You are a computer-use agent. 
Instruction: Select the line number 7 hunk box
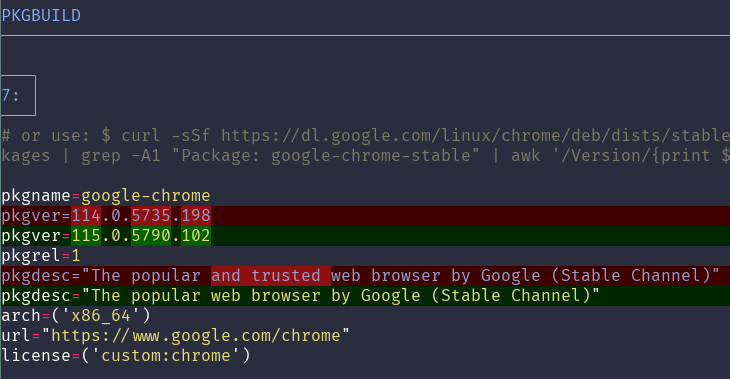click(x=18, y=95)
